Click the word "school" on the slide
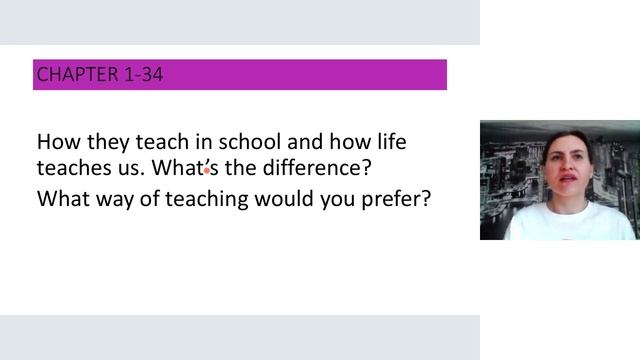 (x=250, y=142)
